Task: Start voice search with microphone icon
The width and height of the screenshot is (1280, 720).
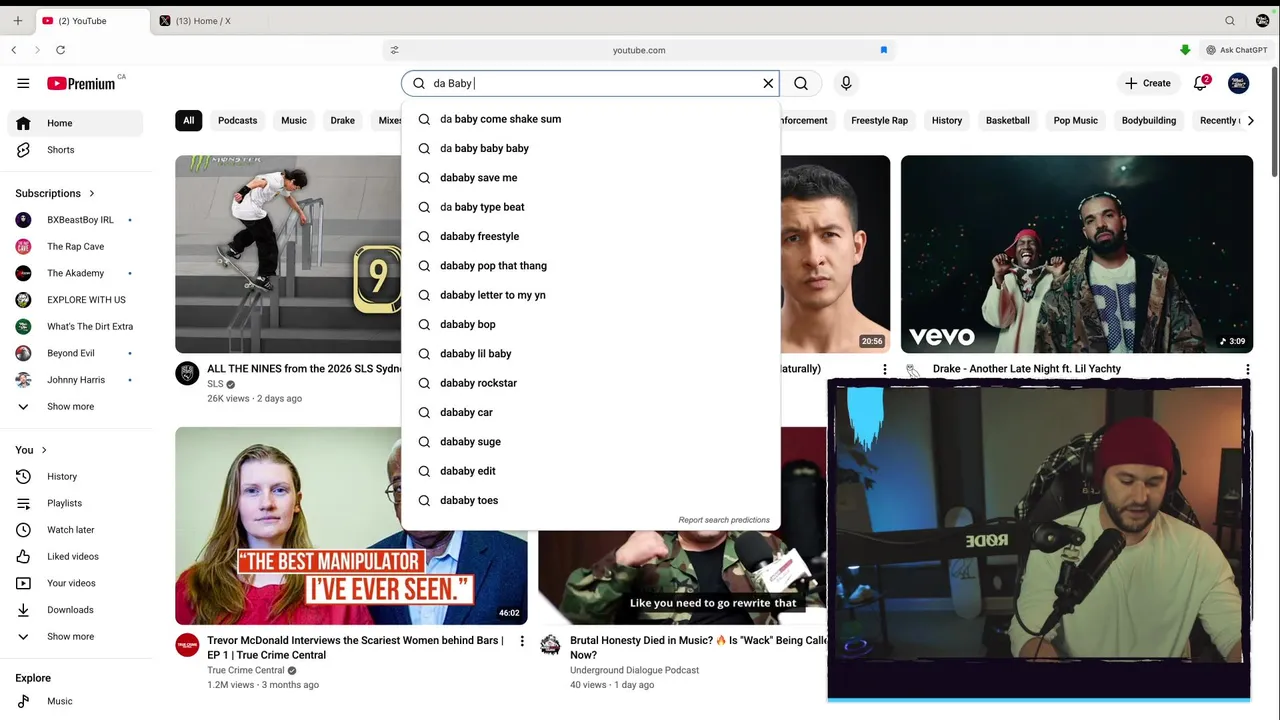Action: pyautogui.click(x=846, y=84)
